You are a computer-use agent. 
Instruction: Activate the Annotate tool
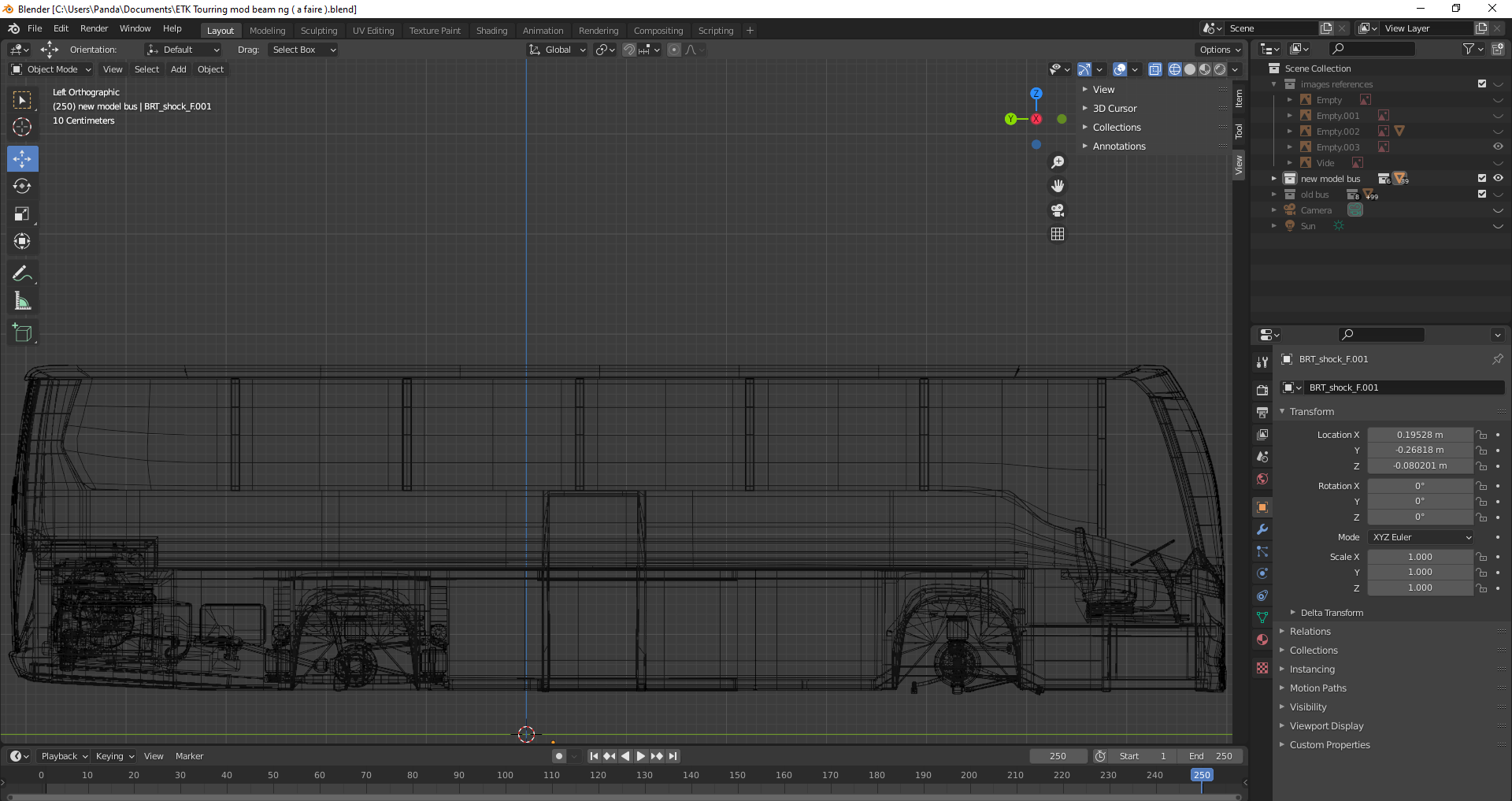[22, 274]
